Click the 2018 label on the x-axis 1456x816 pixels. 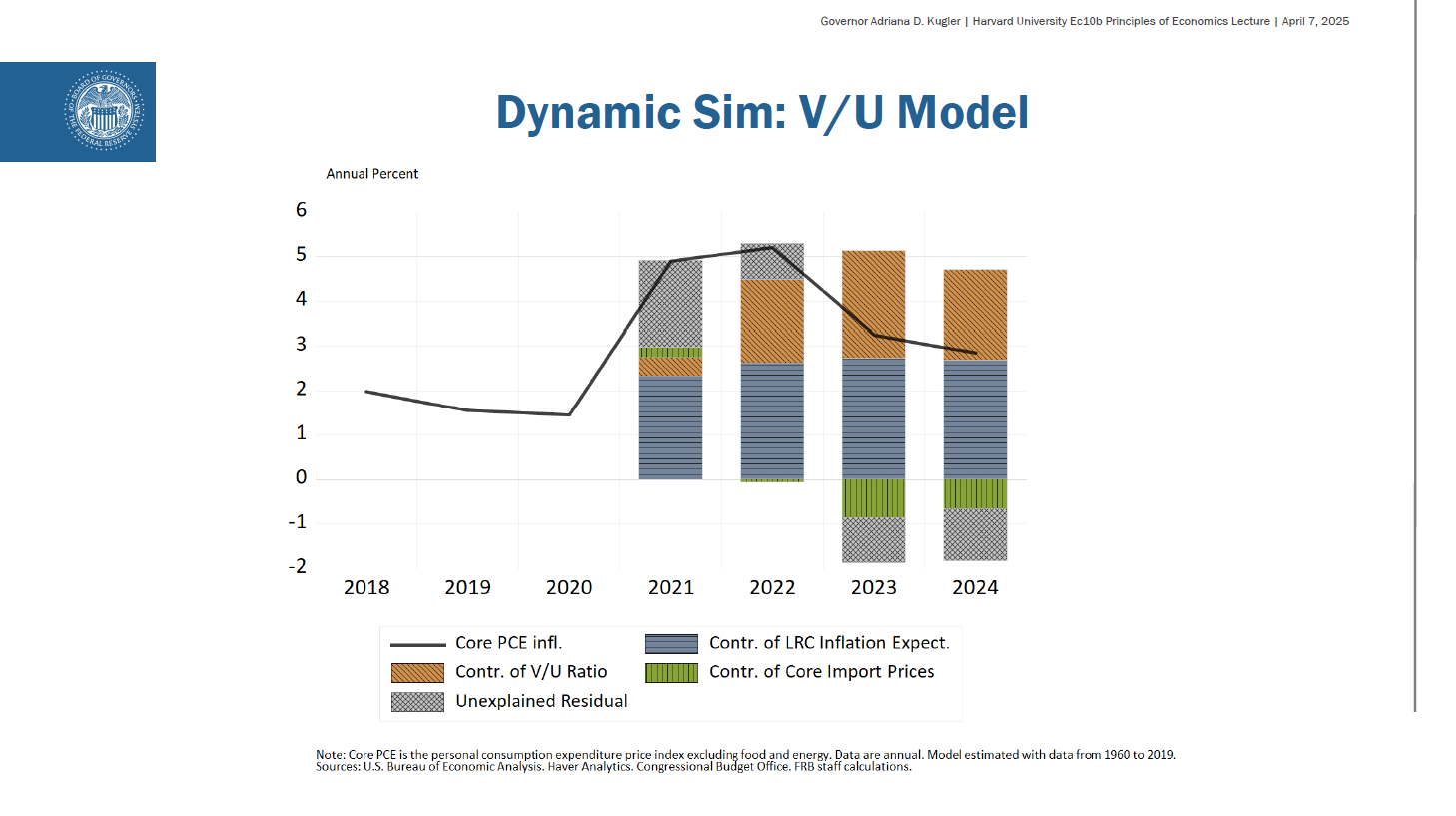coord(366,588)
